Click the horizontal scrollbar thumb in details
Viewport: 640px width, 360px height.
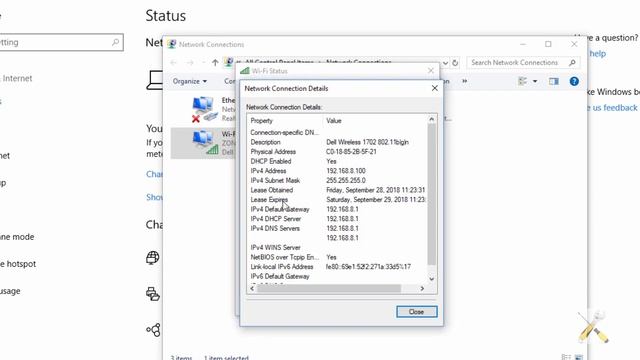[329, 289]
